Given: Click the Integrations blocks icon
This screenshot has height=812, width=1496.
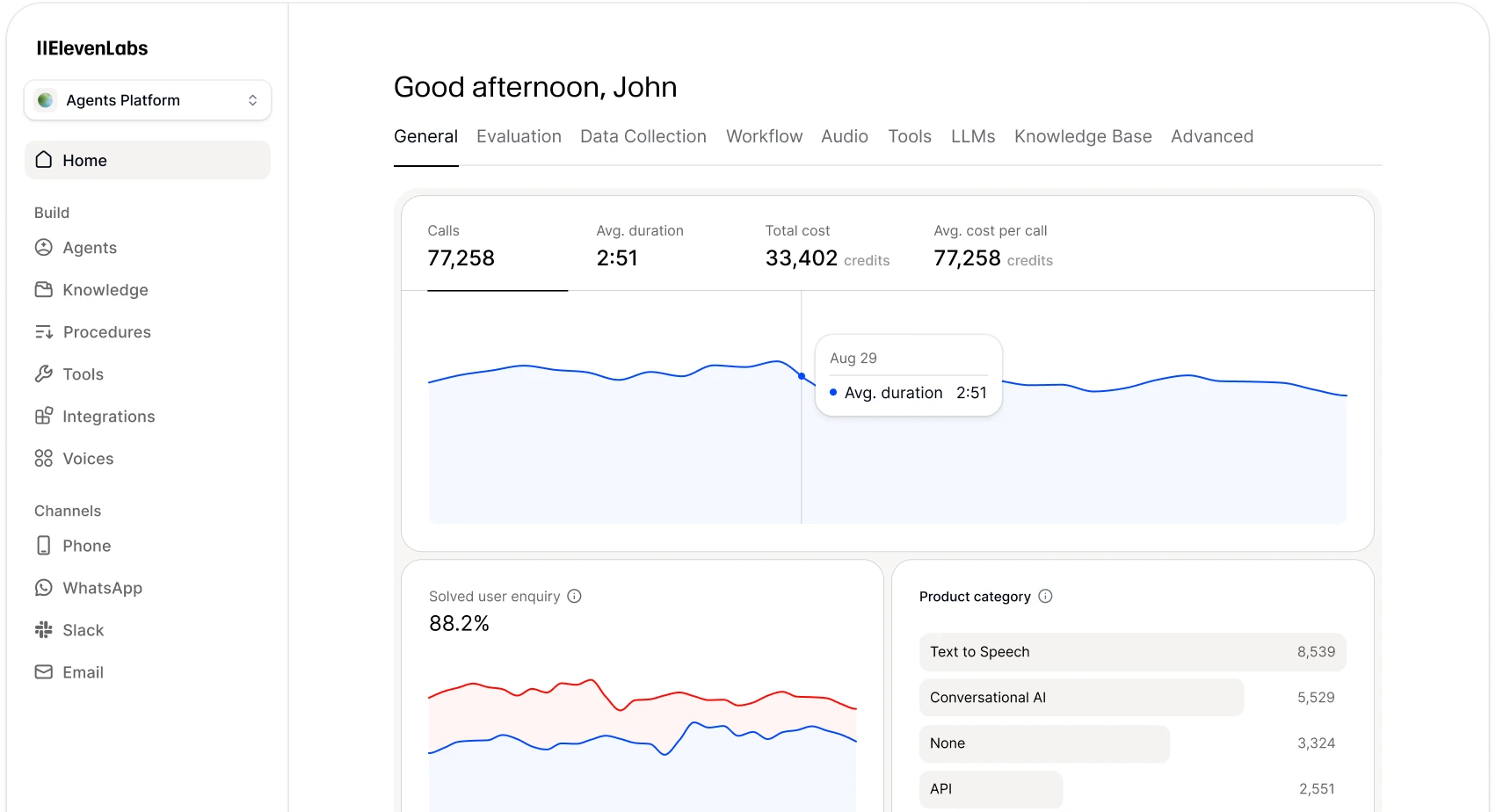Looking at the screenshot, I should coord(44,417).
